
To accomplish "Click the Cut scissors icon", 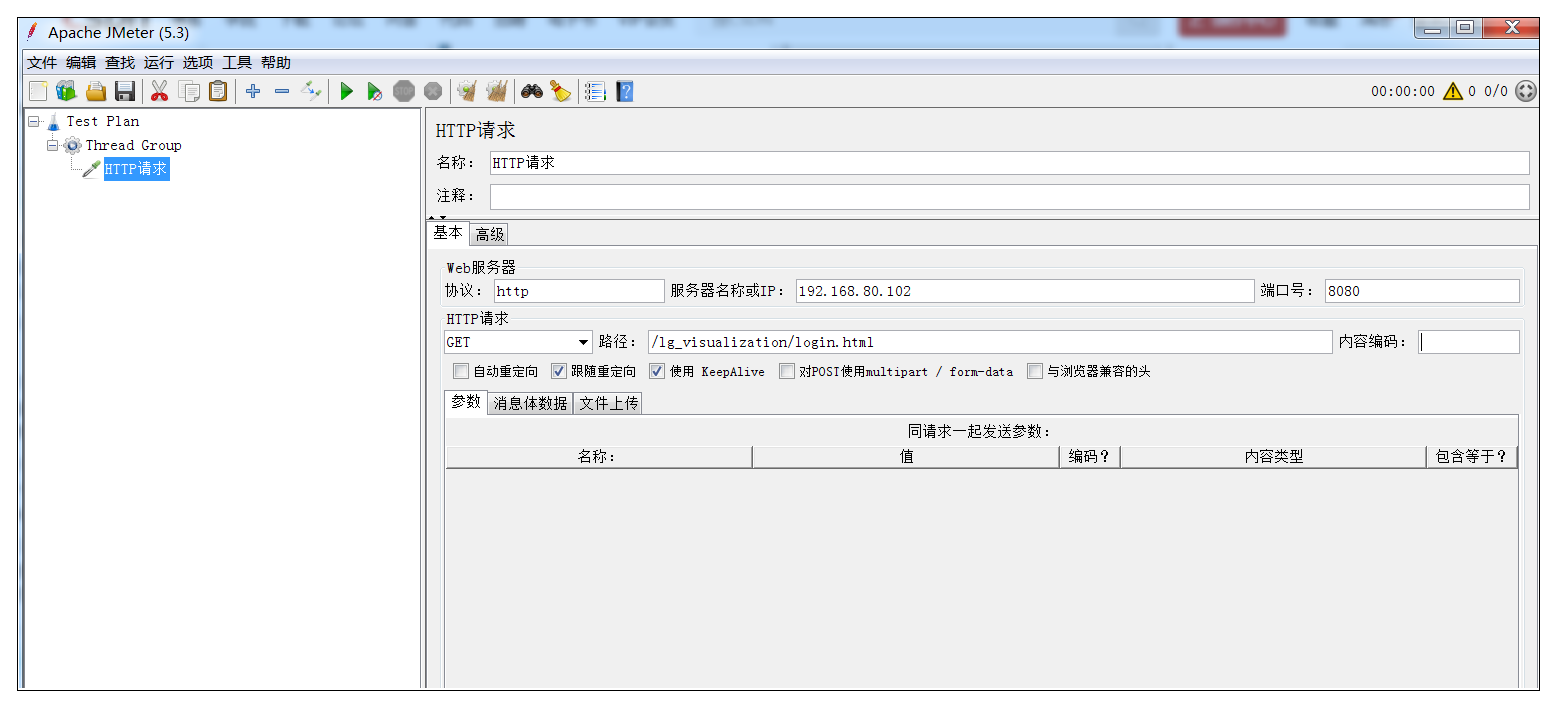I will (x=159, y=92).
